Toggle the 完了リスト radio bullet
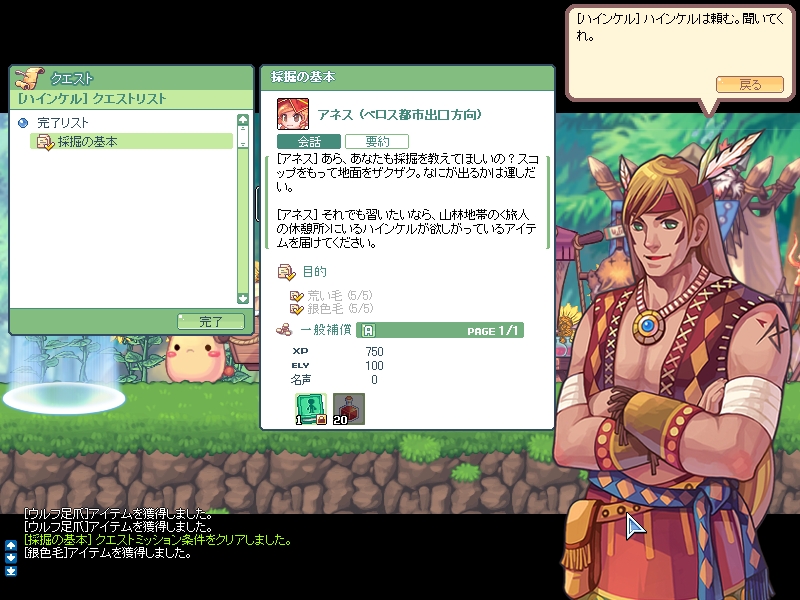Viewport: 800px width, 600px height. (x=22, y=123)
